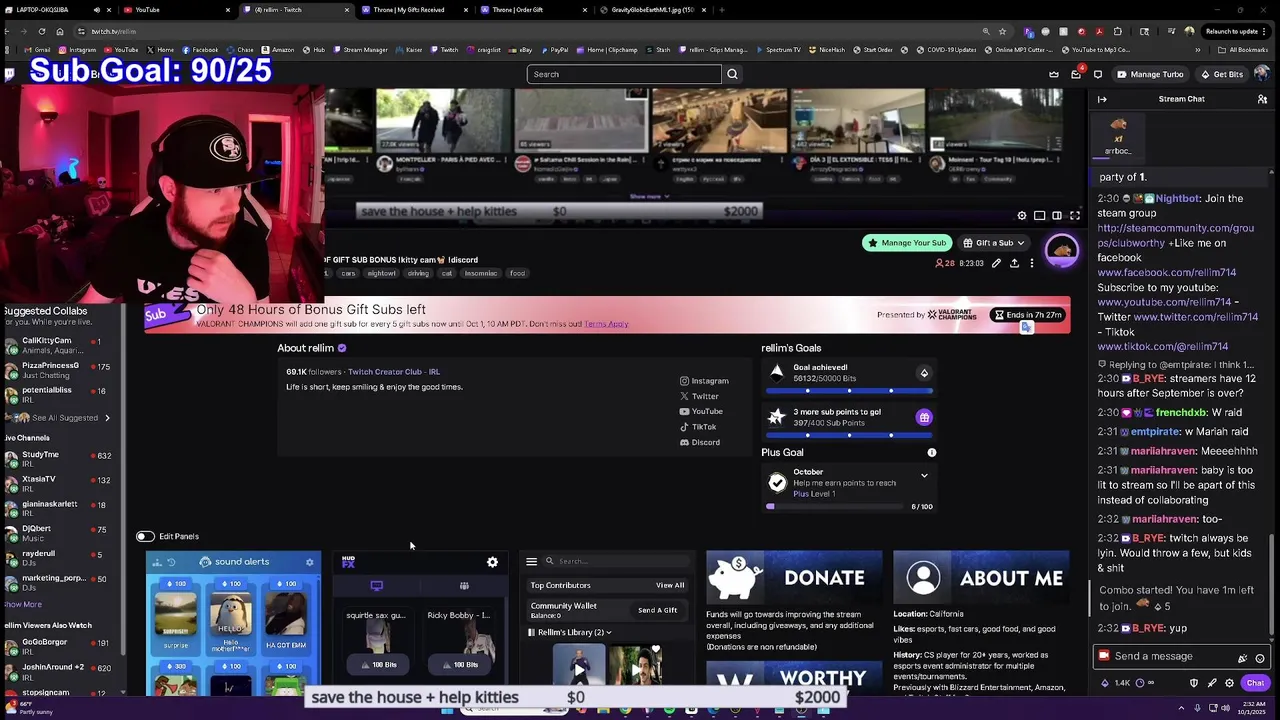The image size is (1280, 720).
Task: Expand the Gift a Sub dropdown
Action: pyautogui.click(x=994, y=243)
